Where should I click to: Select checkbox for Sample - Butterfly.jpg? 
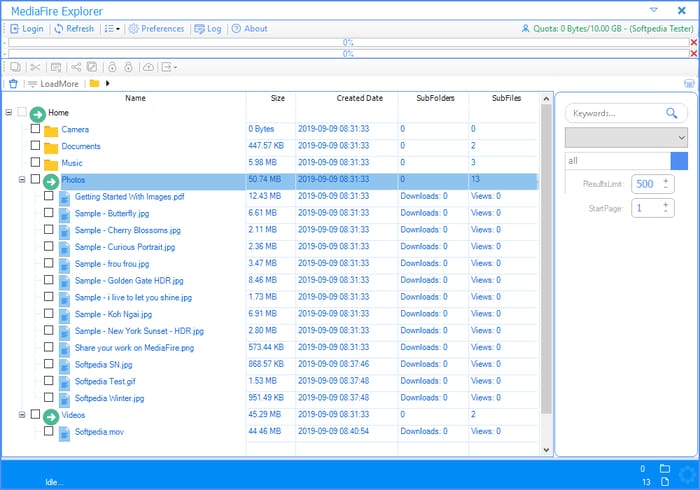(x=48, y=213)
